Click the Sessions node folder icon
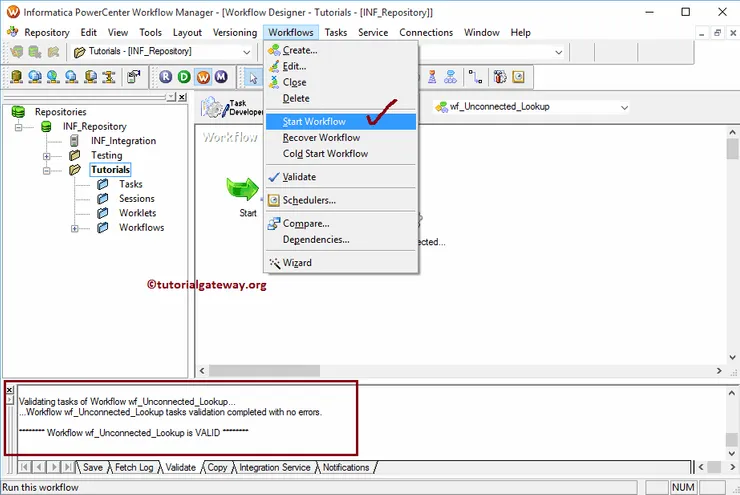 pyautogui.click(x=102, y=199)
